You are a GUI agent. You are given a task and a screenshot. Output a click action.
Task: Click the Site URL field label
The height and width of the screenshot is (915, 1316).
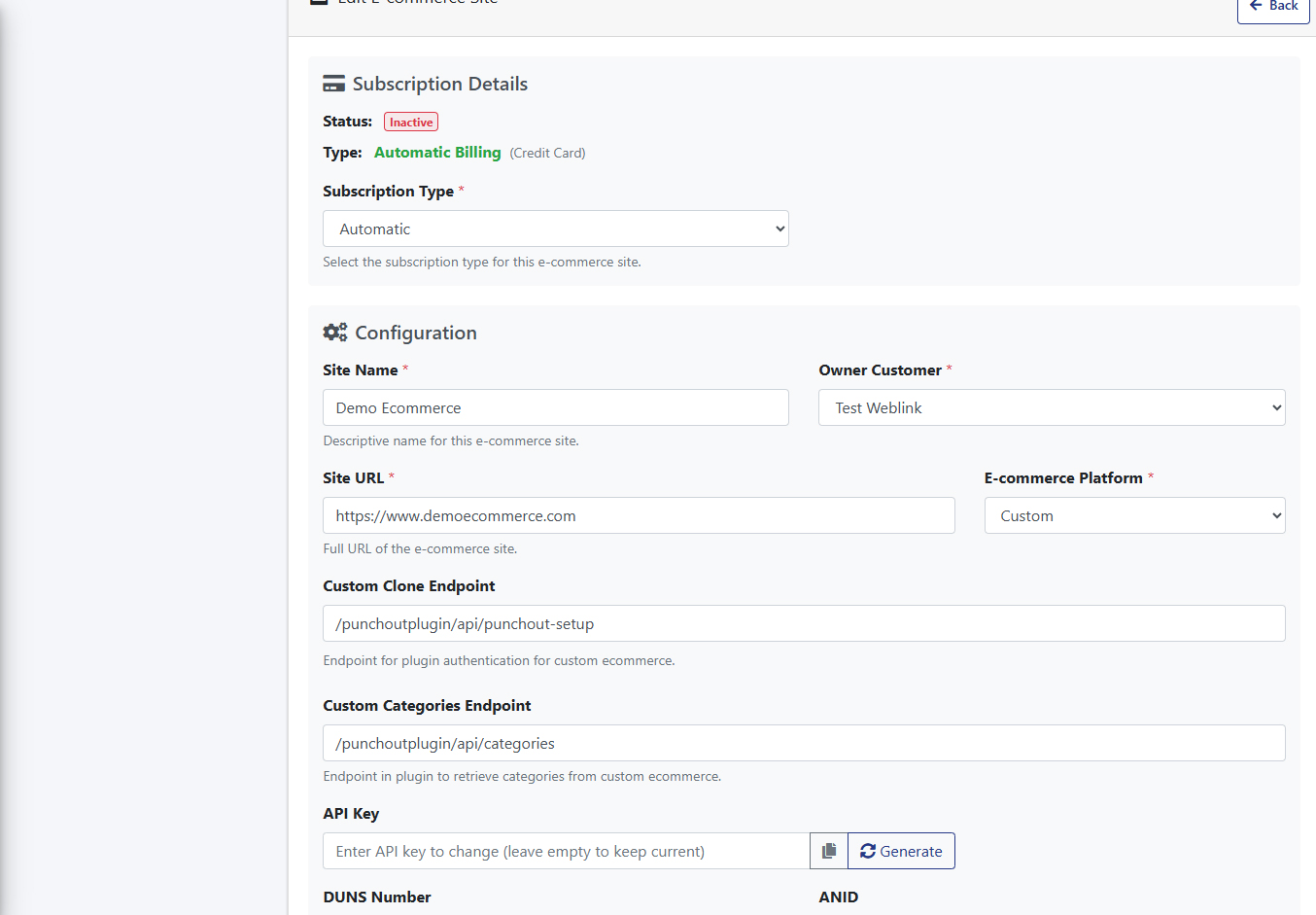(x=353, y=477)
